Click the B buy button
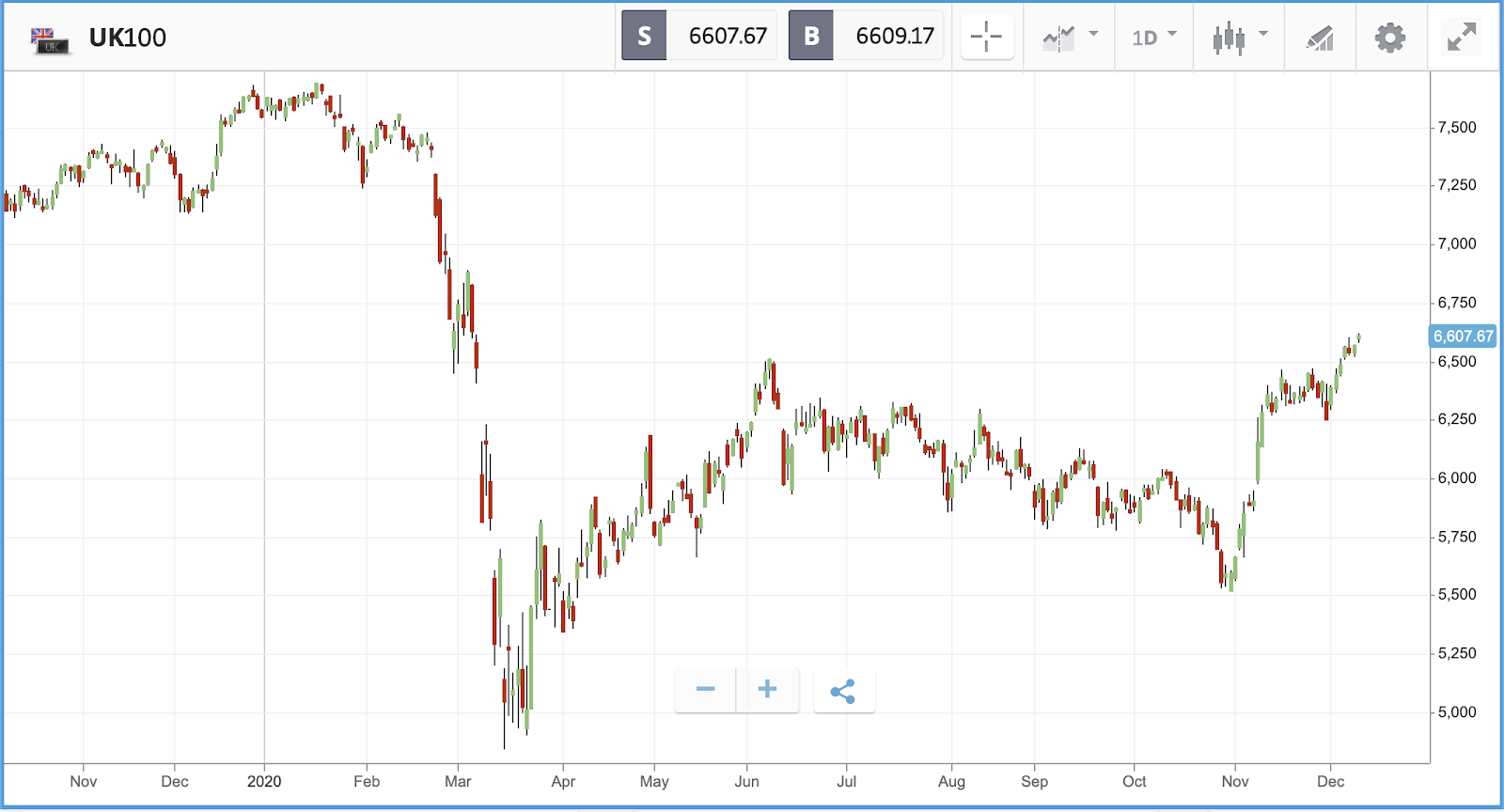Screen dimensions: 1504x812 [x=811, y=36]
